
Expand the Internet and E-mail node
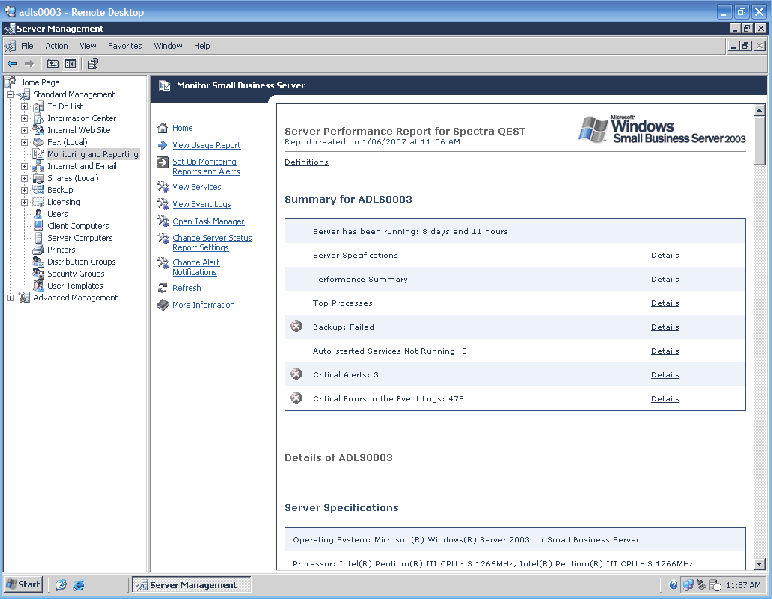24,166
